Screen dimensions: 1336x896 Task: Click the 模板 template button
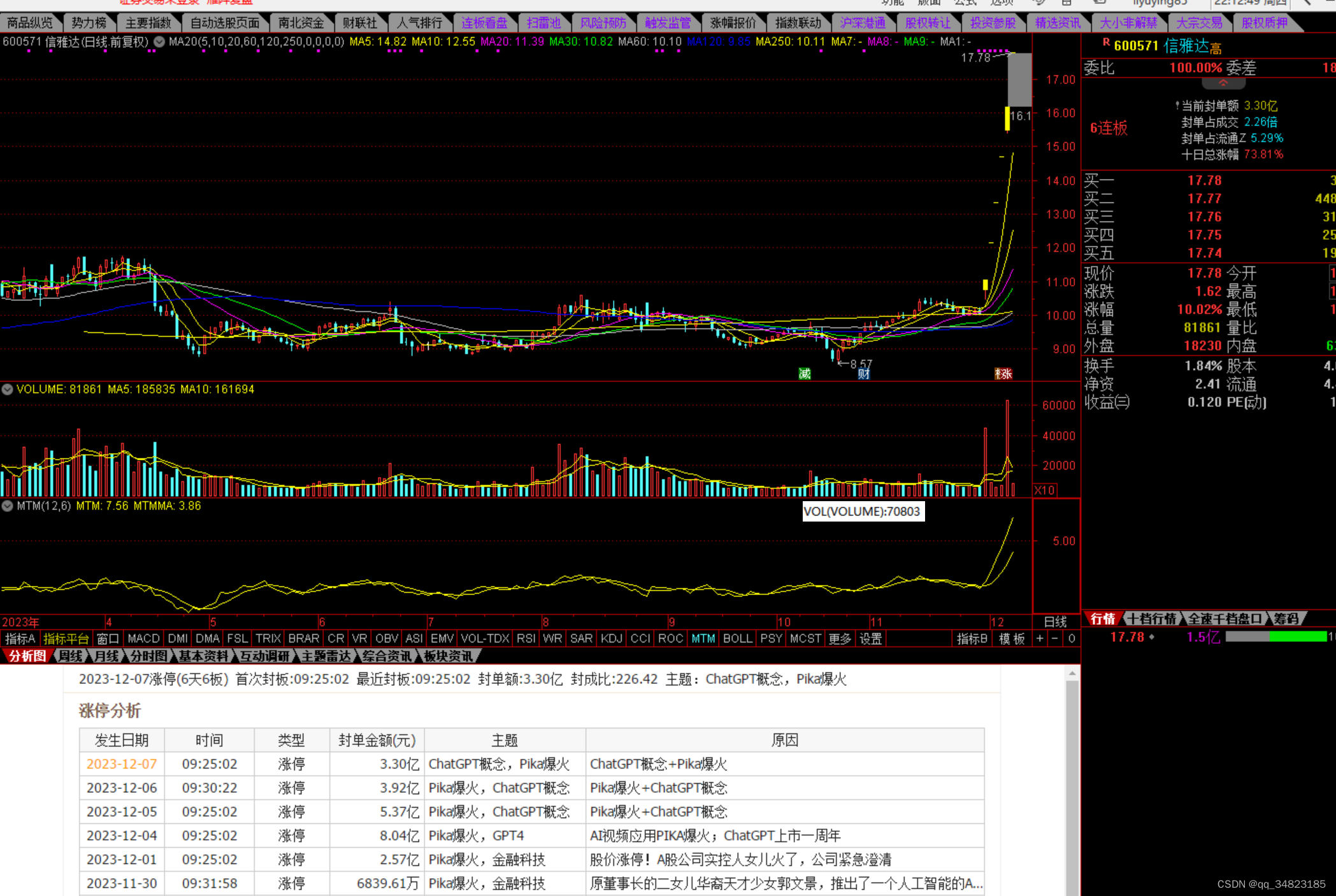1012,638
